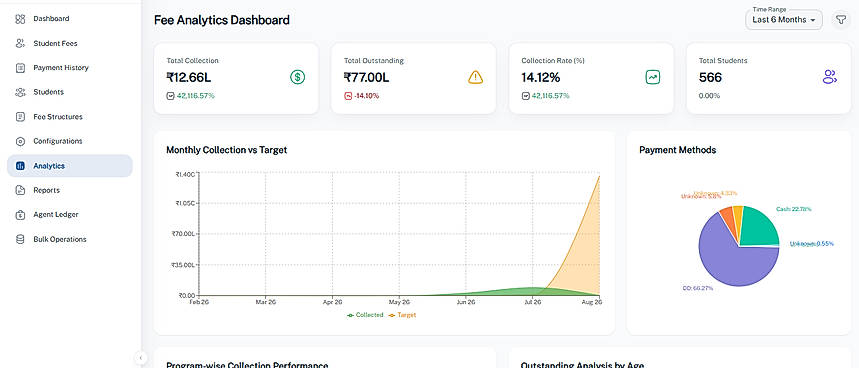Go to Payment History page

click(70, 68)
